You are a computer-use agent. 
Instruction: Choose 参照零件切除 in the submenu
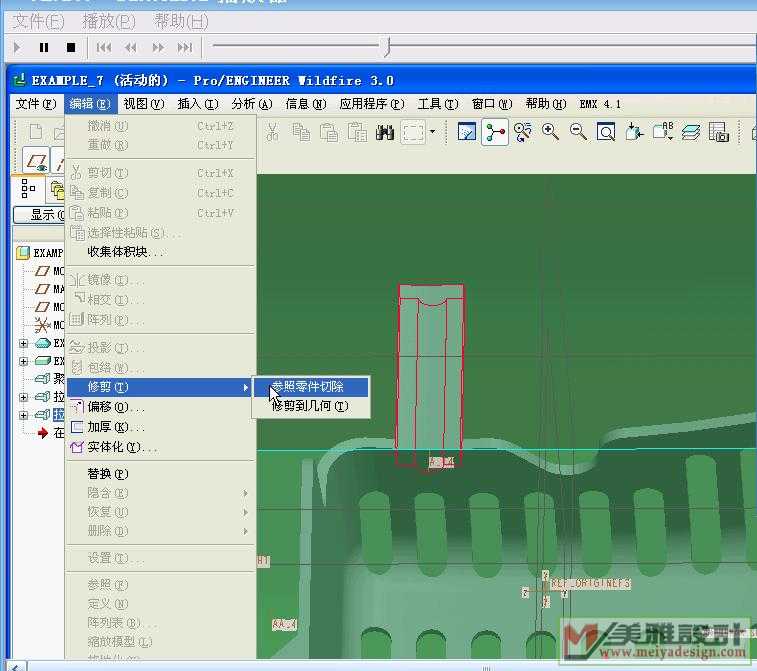(x=311, y=387)
